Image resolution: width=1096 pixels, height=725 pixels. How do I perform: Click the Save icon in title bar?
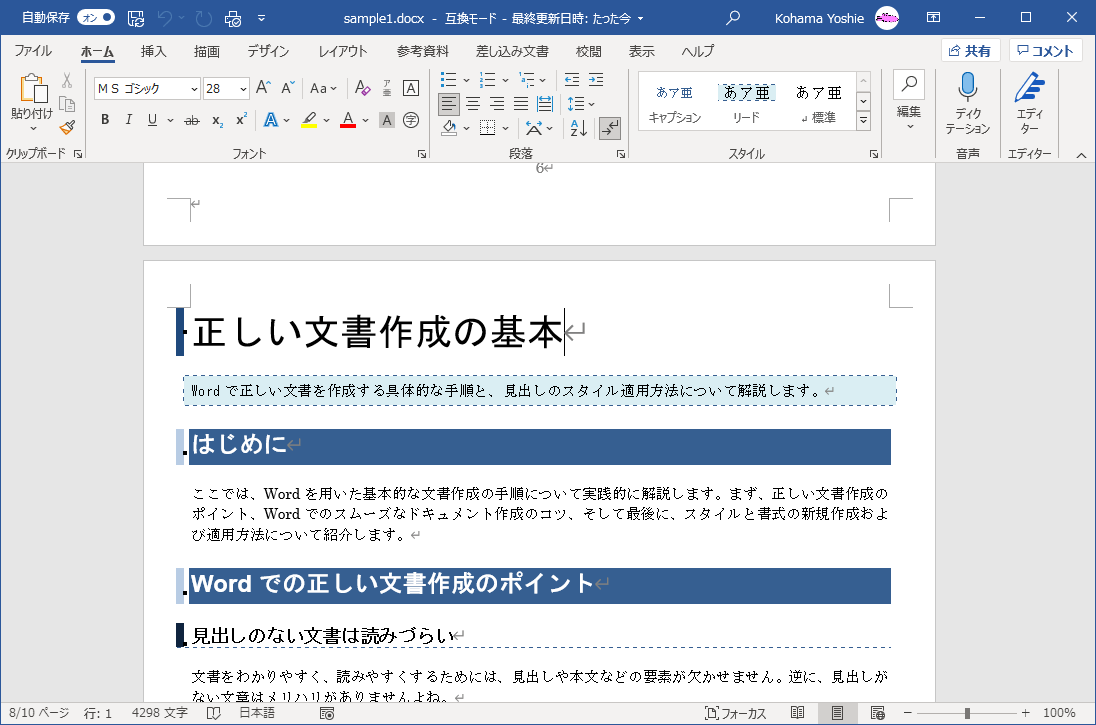(x=136, y=18)
